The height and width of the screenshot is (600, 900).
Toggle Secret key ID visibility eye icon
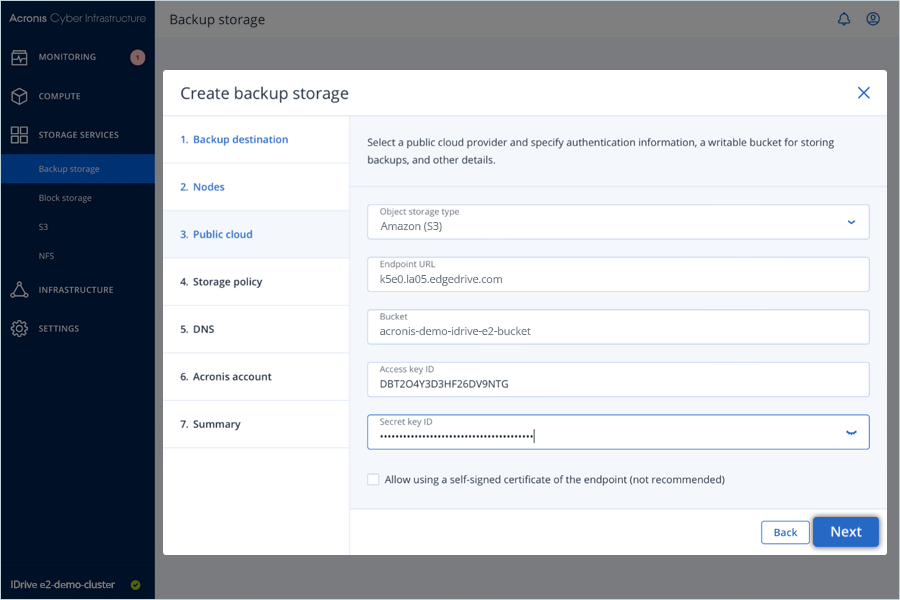point(851,433)
